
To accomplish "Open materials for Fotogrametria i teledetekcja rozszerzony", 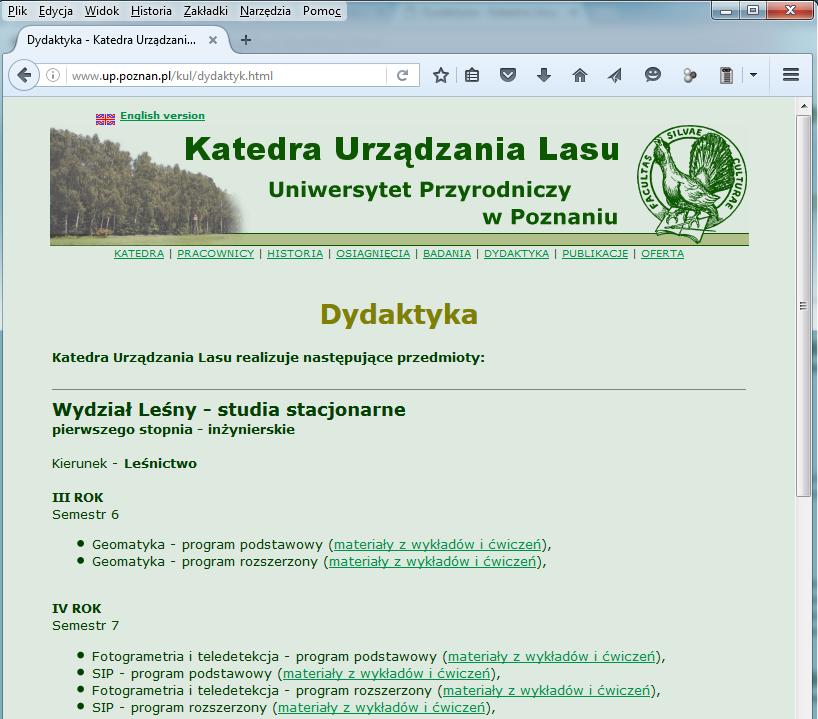I will coord(546,691).
